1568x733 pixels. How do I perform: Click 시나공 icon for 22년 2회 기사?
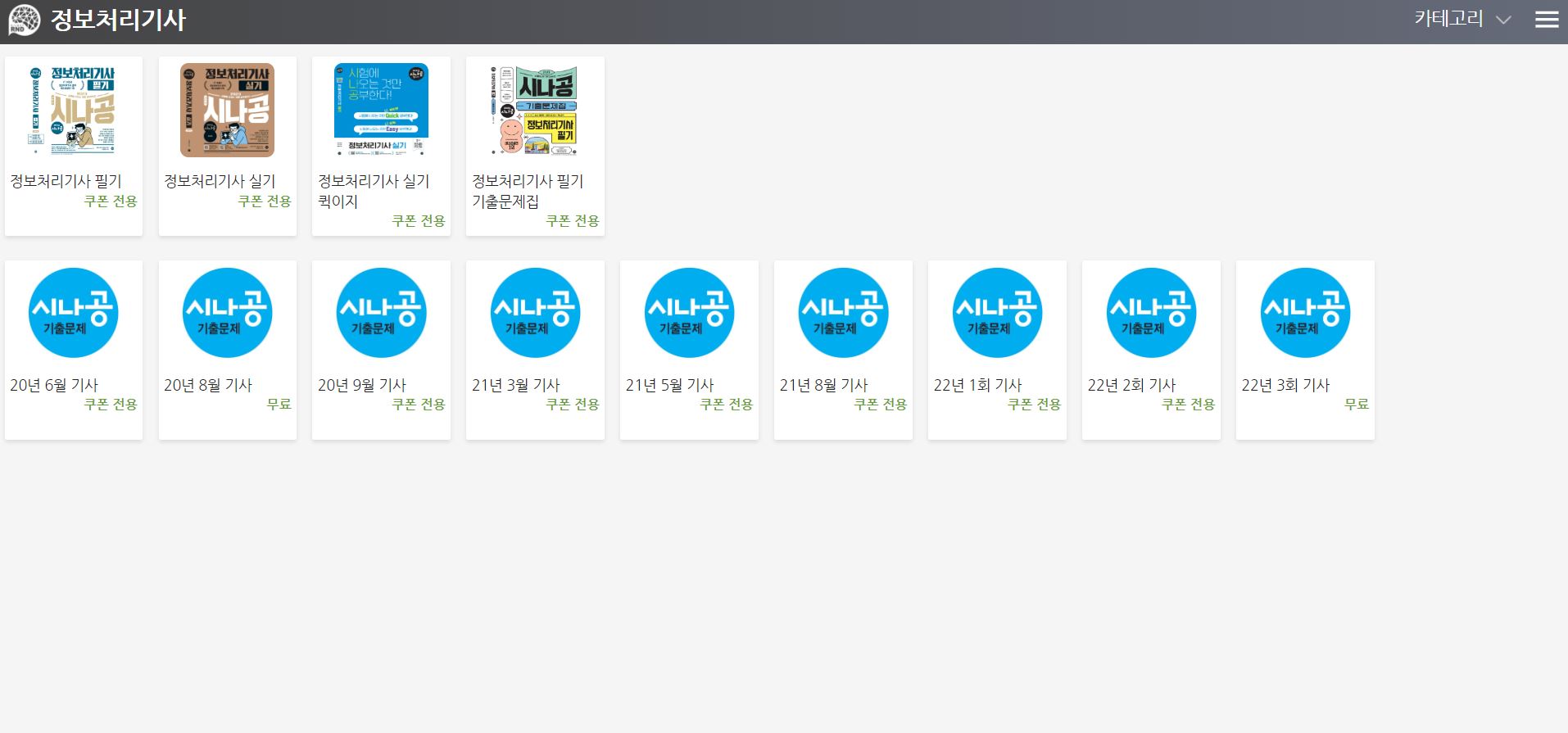point(1151,313)
